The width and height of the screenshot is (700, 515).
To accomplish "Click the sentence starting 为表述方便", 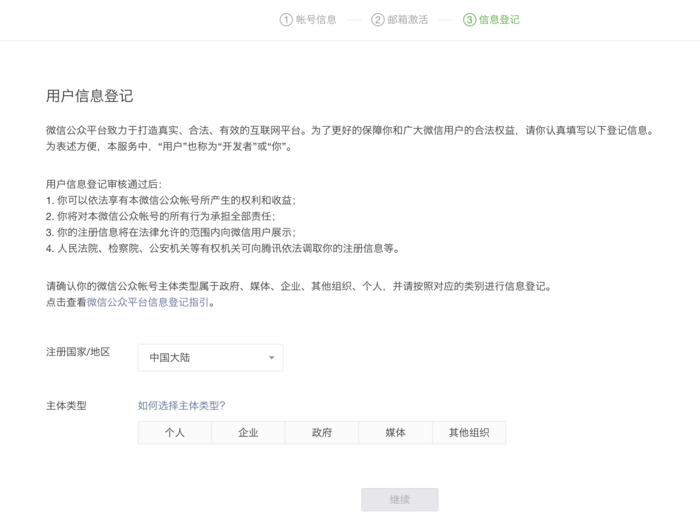I will click(x=169, y=146).
